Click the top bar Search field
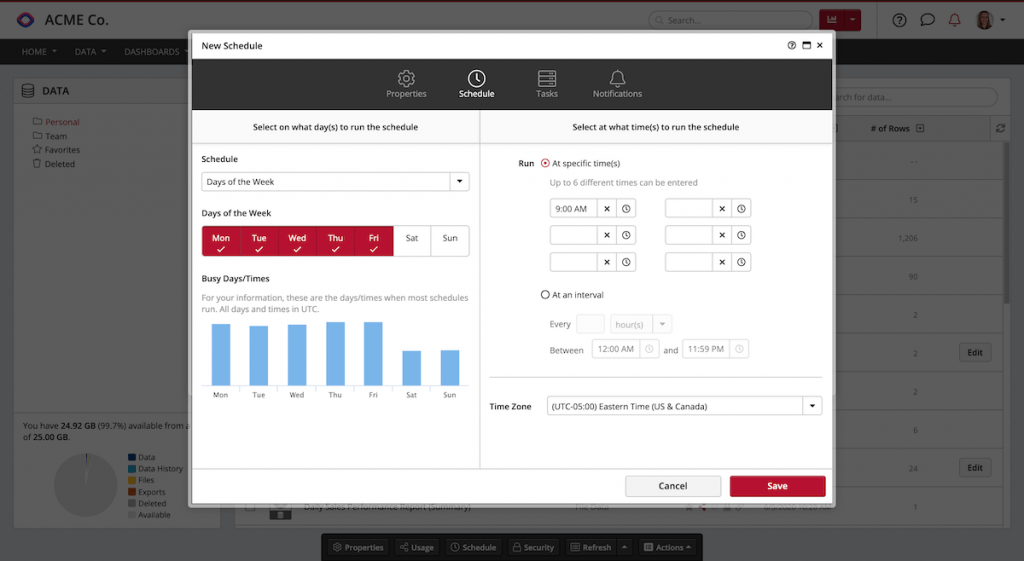 click(x=731, y=20)
